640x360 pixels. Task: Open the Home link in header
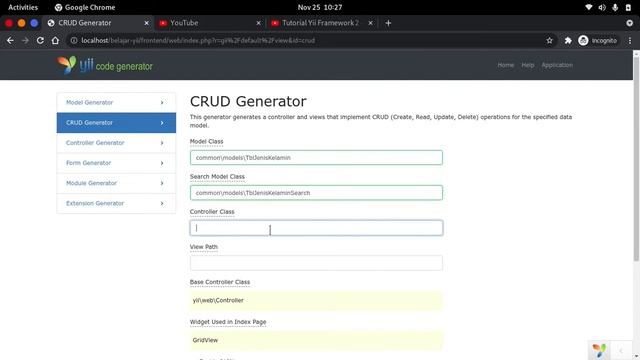pyautogui.click(x=506, y=65)
